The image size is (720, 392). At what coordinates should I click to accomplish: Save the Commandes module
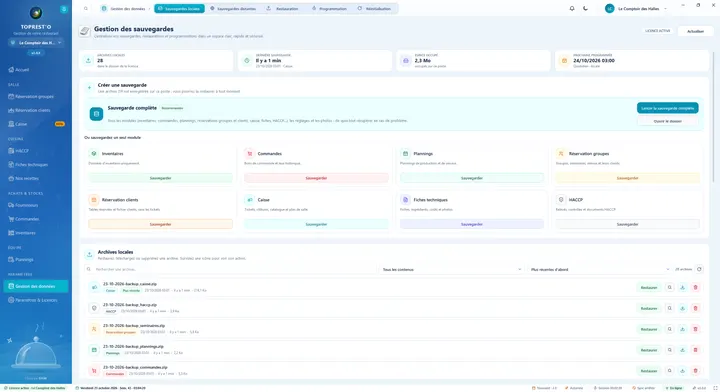(x=316, y=178)
